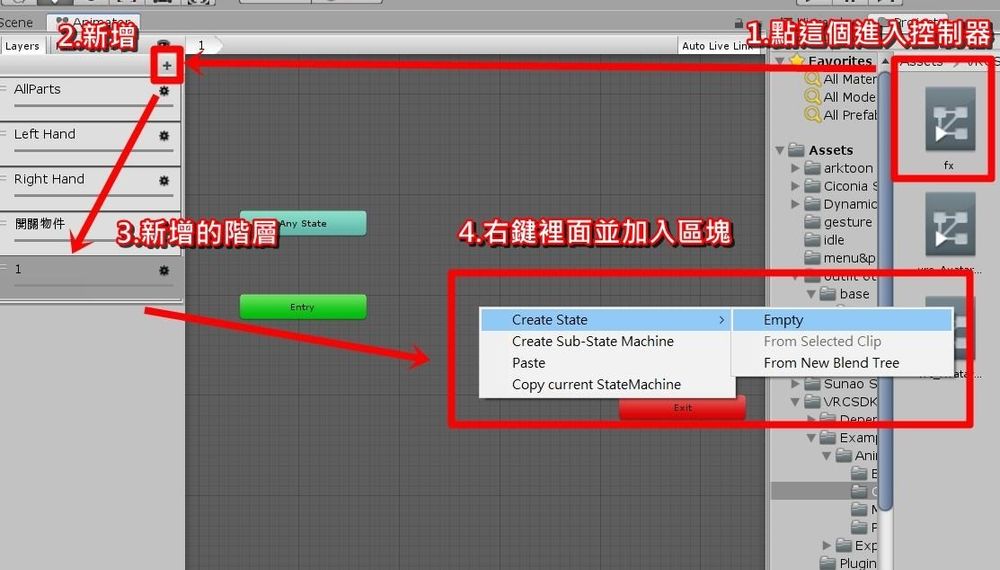The width and height of the screenshot is (1000, 570).
Task: Click the arktoon folder icon
Action: [812, 168]
